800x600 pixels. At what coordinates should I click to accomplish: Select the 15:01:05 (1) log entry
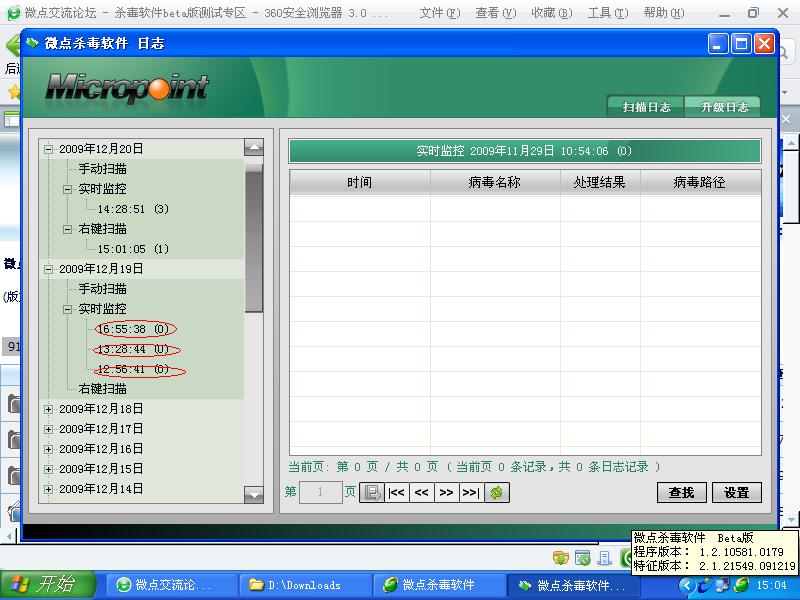point(133,249)
